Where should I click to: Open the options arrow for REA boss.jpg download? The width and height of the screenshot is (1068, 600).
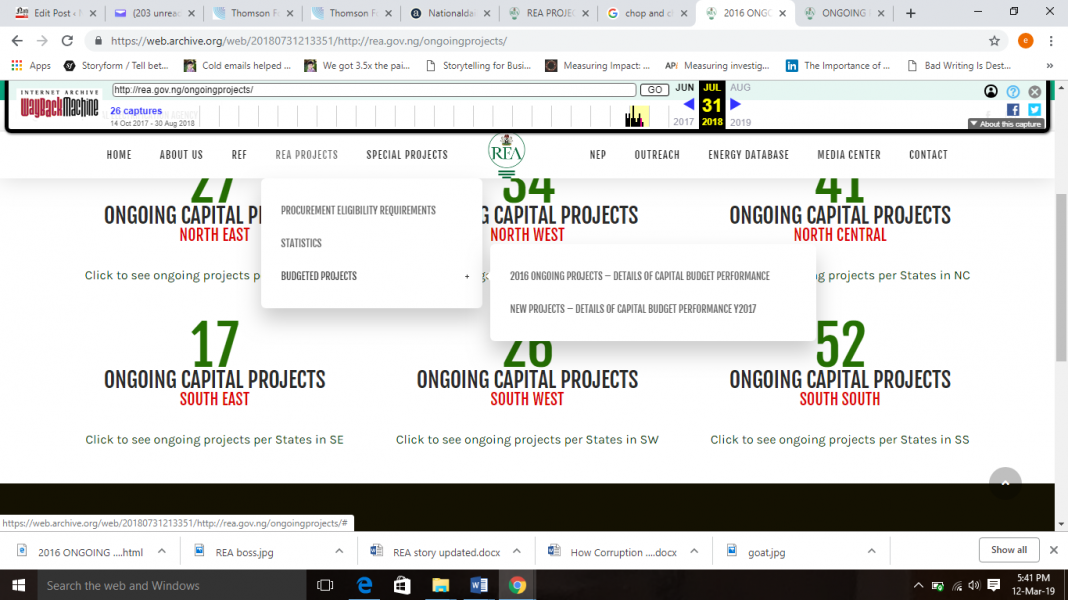pos(338,551)
